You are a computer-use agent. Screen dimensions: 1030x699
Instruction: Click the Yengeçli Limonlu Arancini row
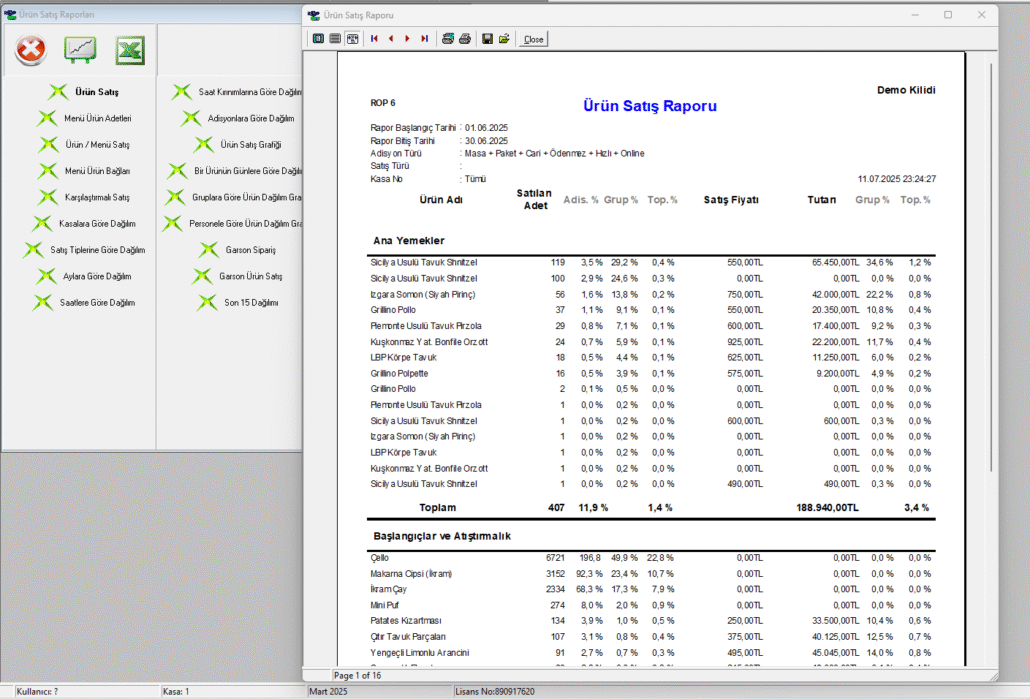(x=650, y=652)
